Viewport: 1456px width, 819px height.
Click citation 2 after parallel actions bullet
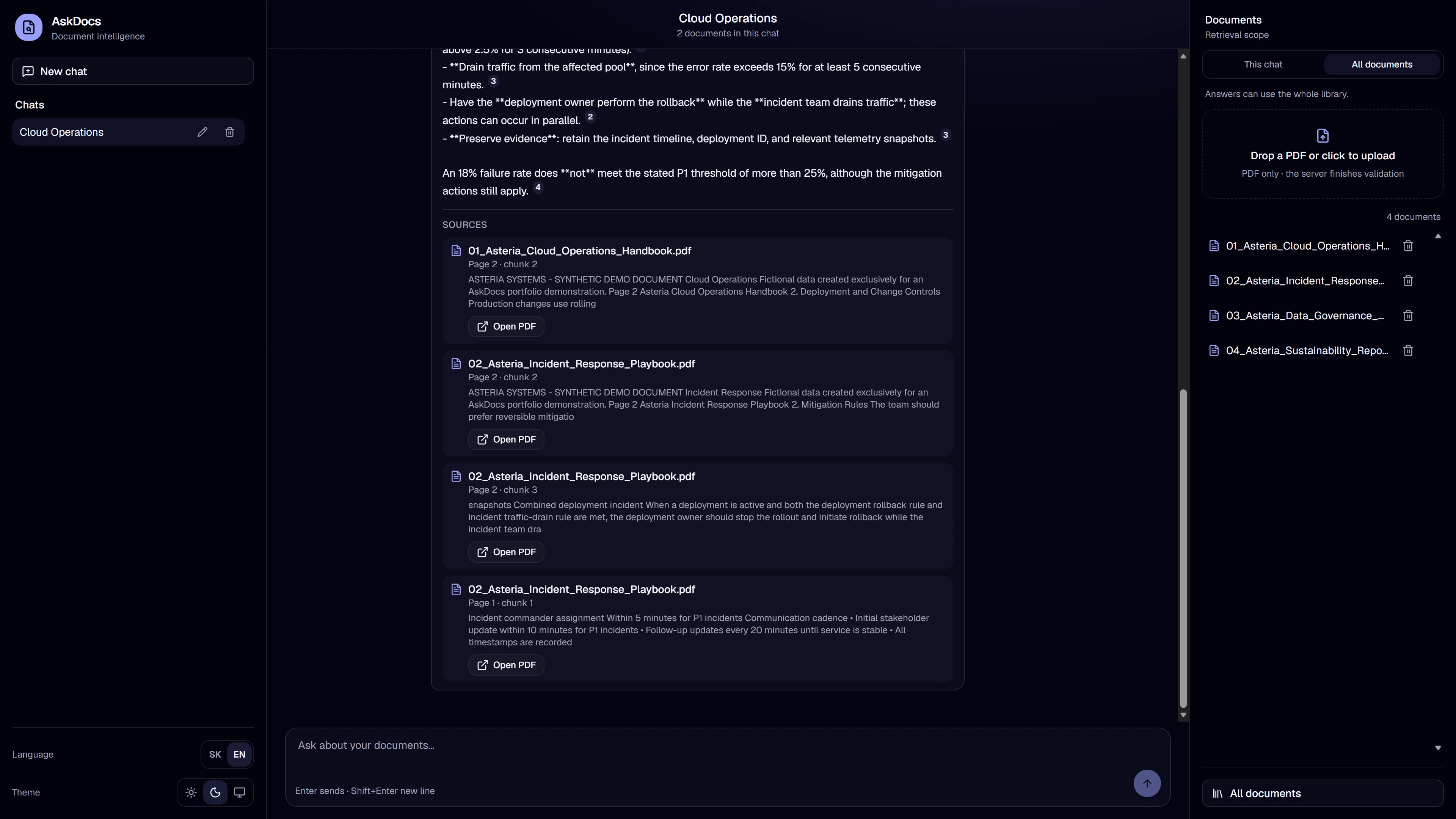coord(590,117)
